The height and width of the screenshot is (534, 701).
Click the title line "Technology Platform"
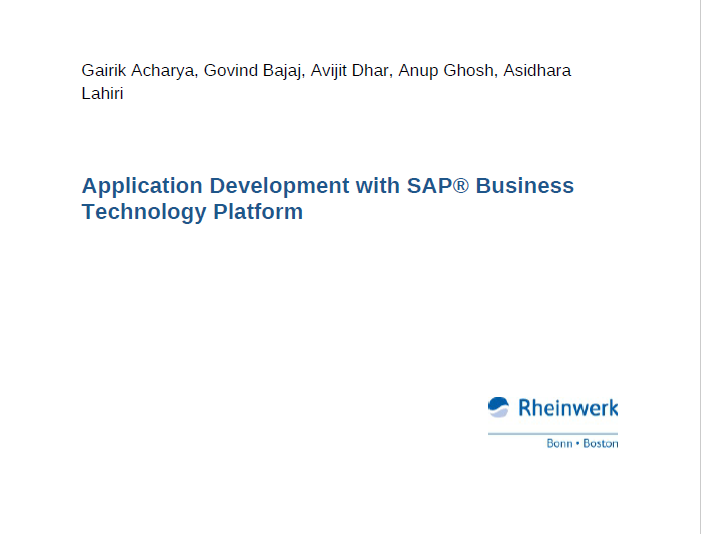[x=192, y=212]
